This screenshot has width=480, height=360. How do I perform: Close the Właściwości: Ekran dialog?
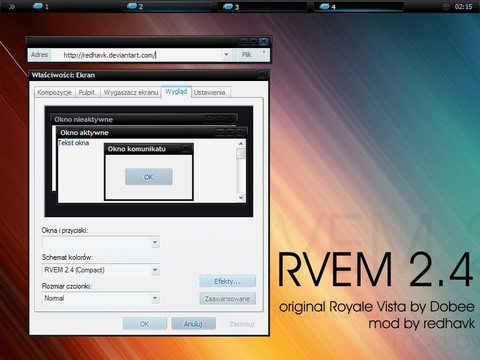[263, 75]
